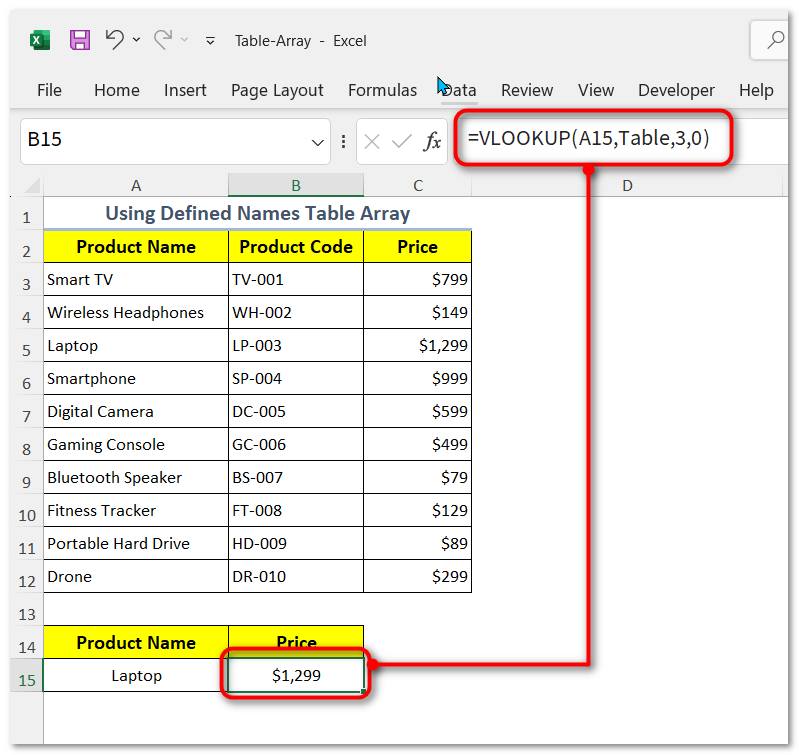799x755 pixels.
Task: Select the Formulas tab
Action: (382, 90)
